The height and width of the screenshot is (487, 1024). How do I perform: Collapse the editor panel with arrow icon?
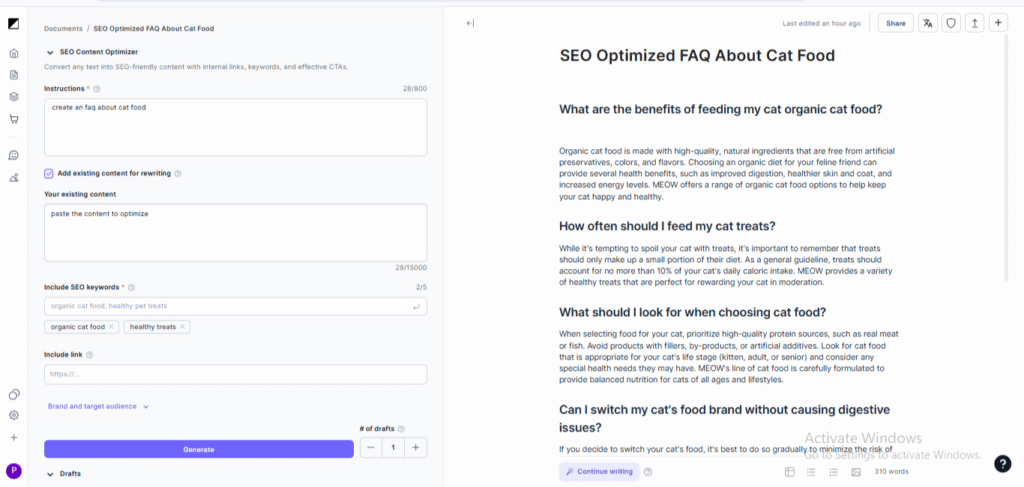click(x=470, y=23)
